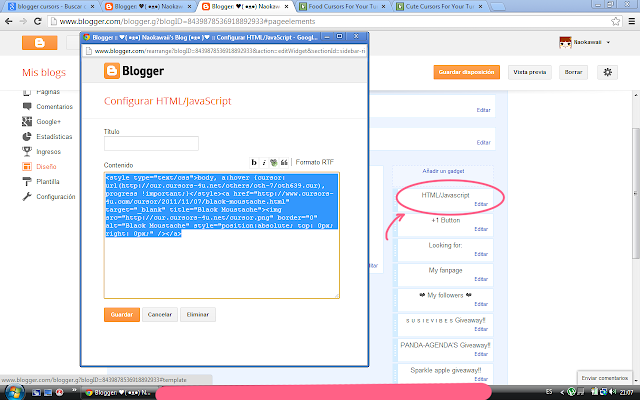
Task: Edit the +1 Button gadget
Action: 481,229
